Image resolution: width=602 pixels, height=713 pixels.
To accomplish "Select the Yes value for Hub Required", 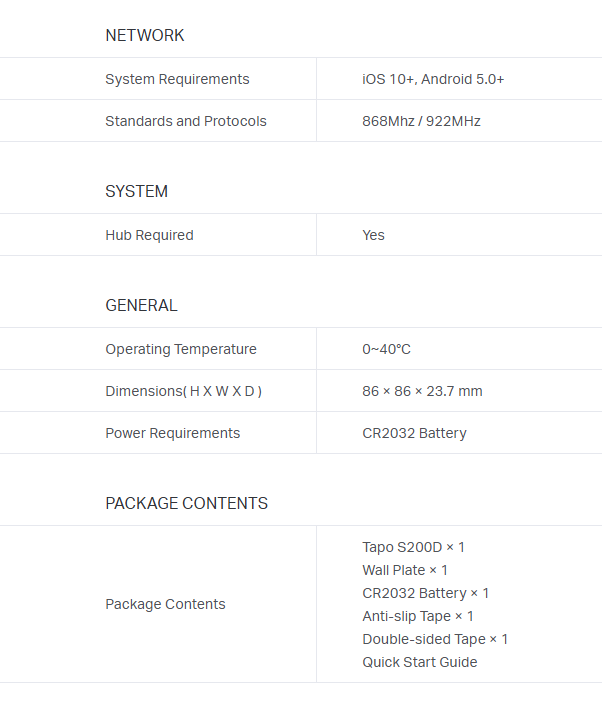I will 373,235.
